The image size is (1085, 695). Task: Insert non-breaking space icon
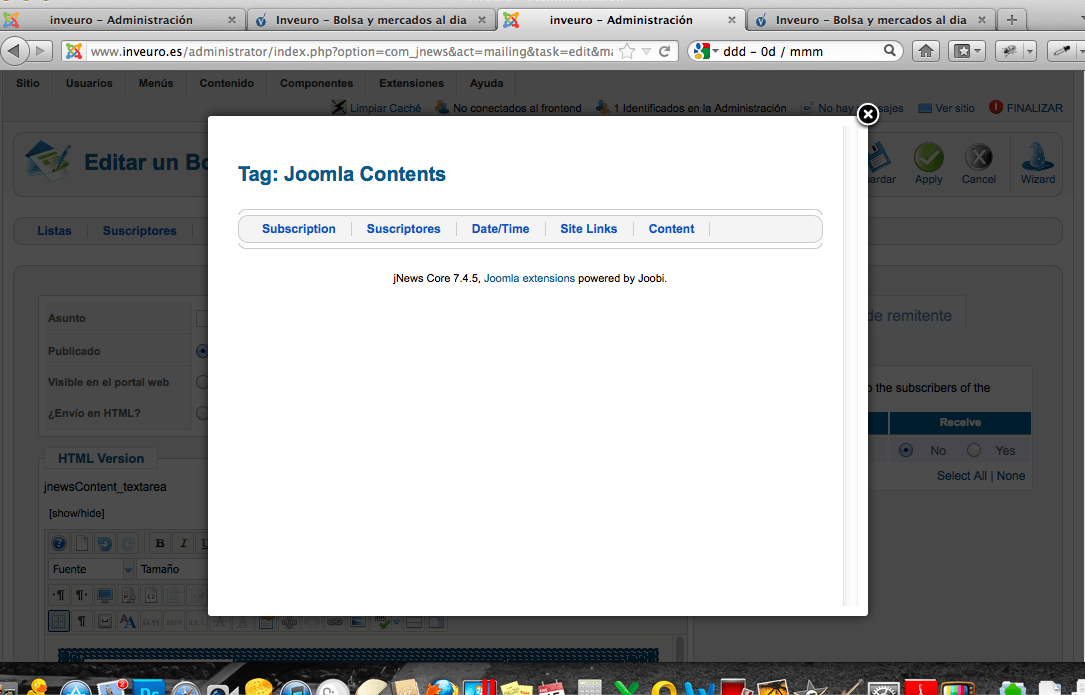[104, 621]
